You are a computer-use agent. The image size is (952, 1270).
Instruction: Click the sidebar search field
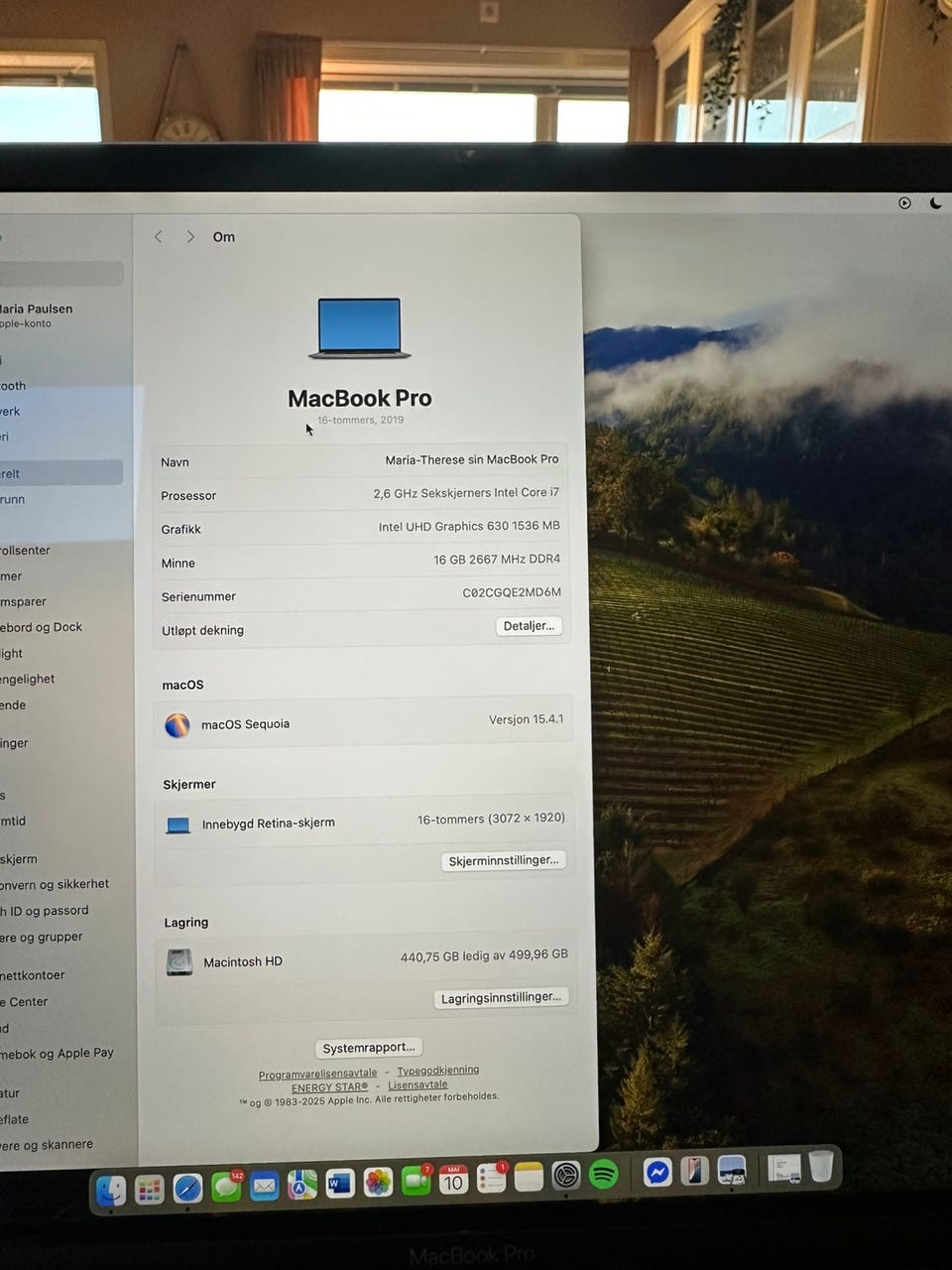point(61,273)
